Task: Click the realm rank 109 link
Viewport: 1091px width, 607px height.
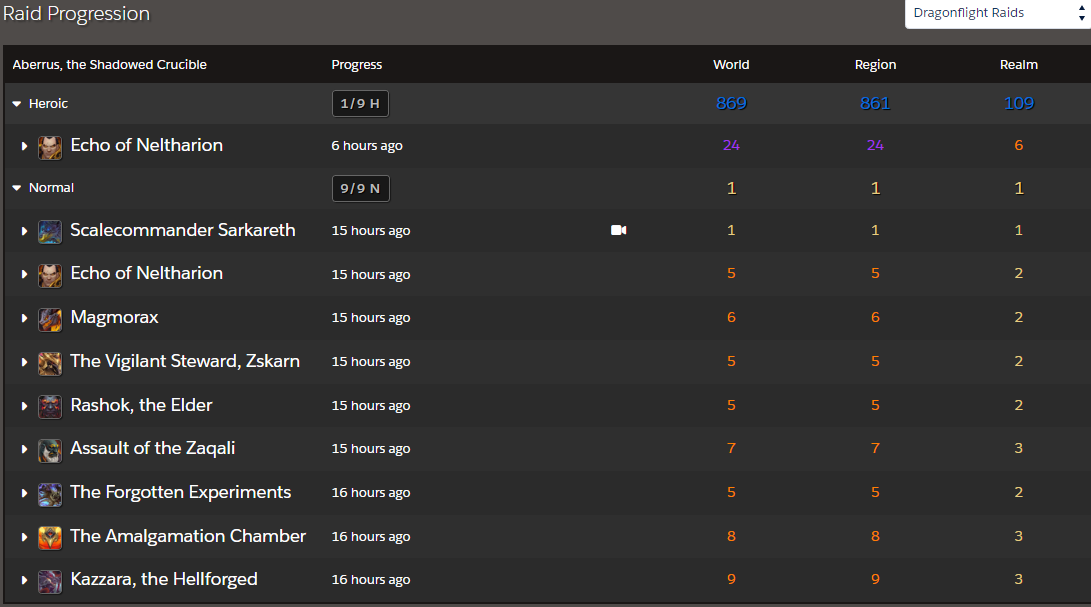Action: (x=1018, y=103)
